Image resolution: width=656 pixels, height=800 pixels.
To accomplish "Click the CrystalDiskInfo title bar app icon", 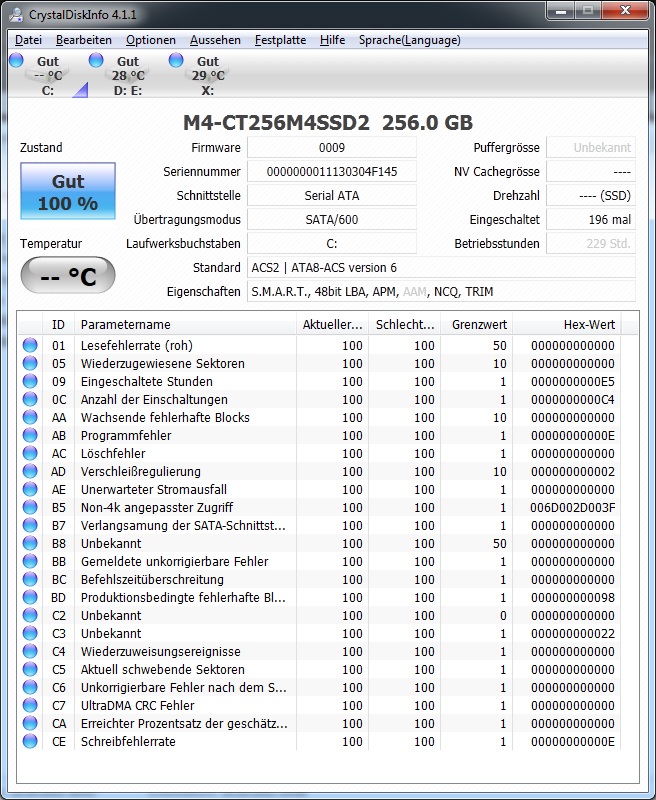I will pyautogui.click(x=16, y=14).
